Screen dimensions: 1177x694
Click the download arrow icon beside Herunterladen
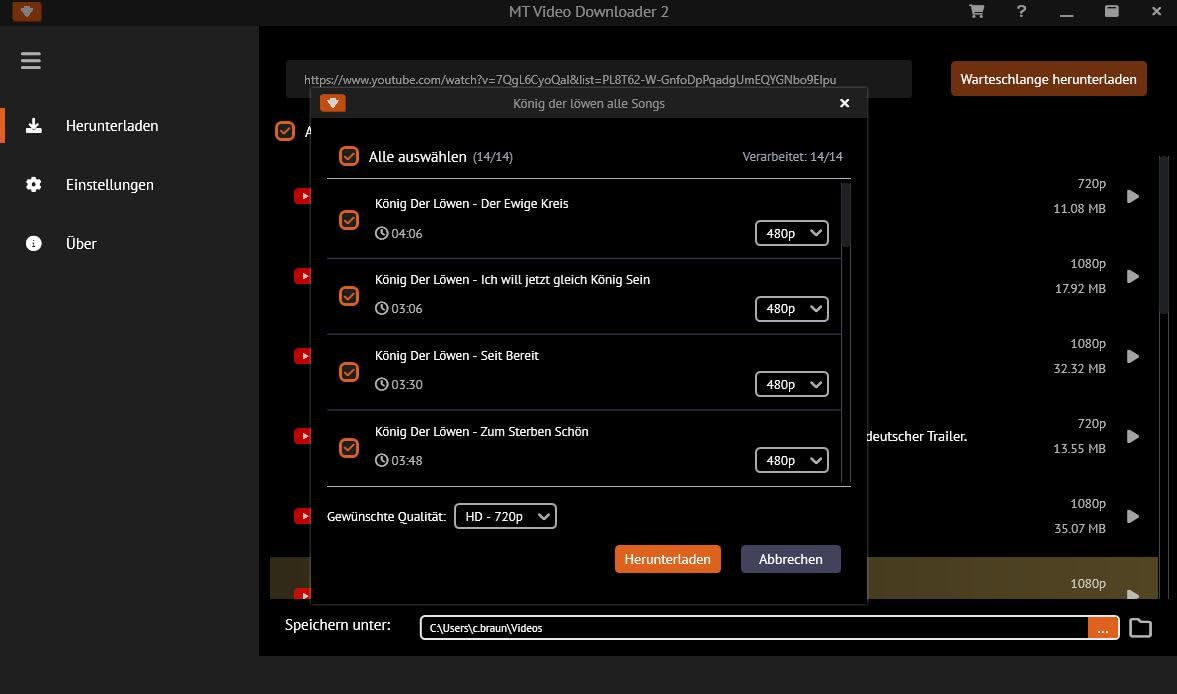(34, 125)
